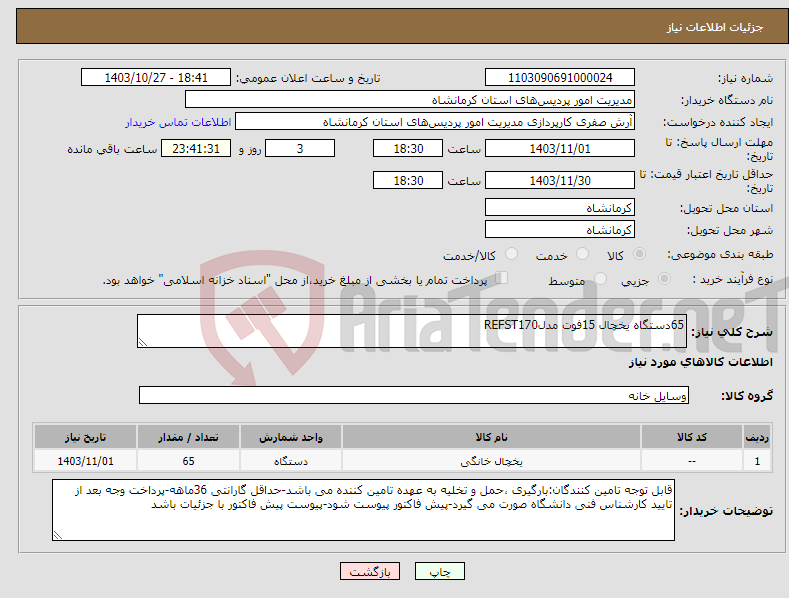Click the quantity cell showing 65
The height and width of the screenshot is (598, 789).
point(188,461)
